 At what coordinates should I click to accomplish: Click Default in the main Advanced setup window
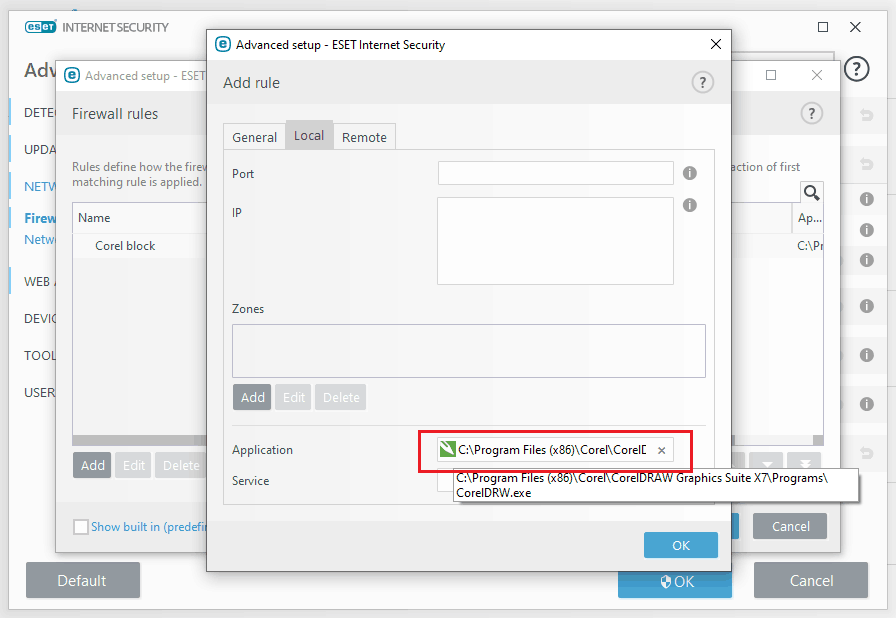click(x=82, y=580)
